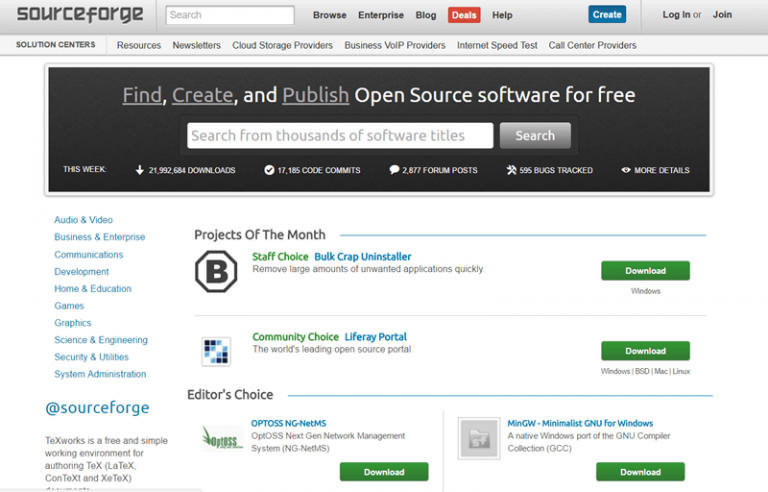Open the @sourceforge Twitter link

click(x=97, y=408)
